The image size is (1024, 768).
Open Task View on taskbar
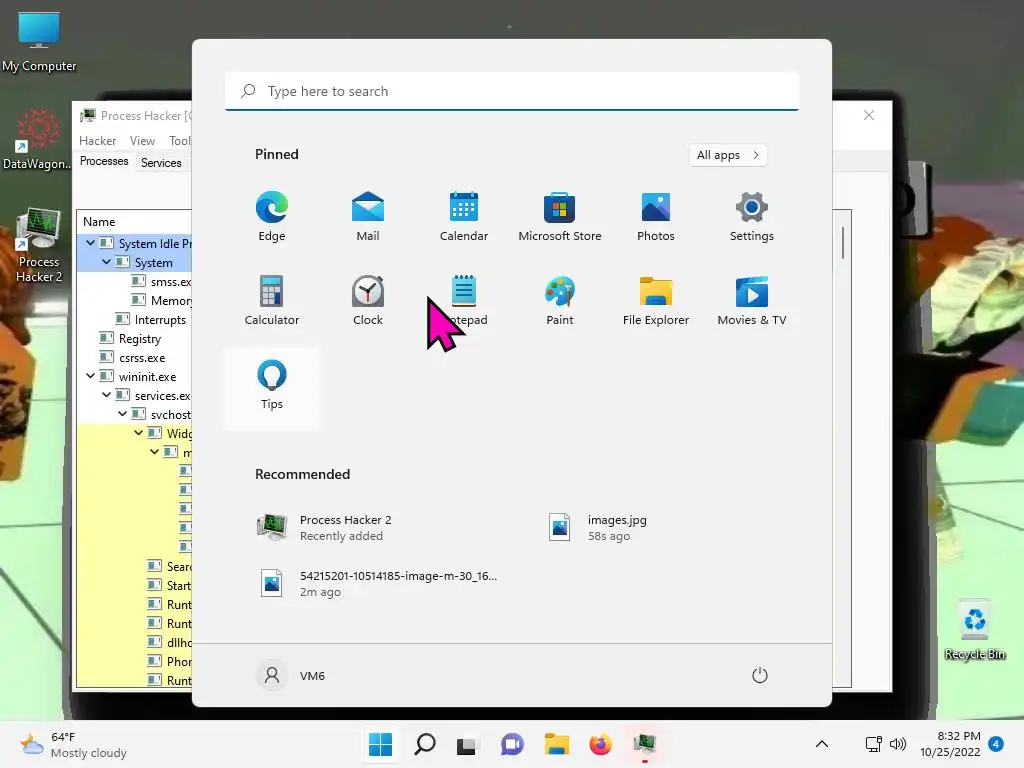click(466, 744)
